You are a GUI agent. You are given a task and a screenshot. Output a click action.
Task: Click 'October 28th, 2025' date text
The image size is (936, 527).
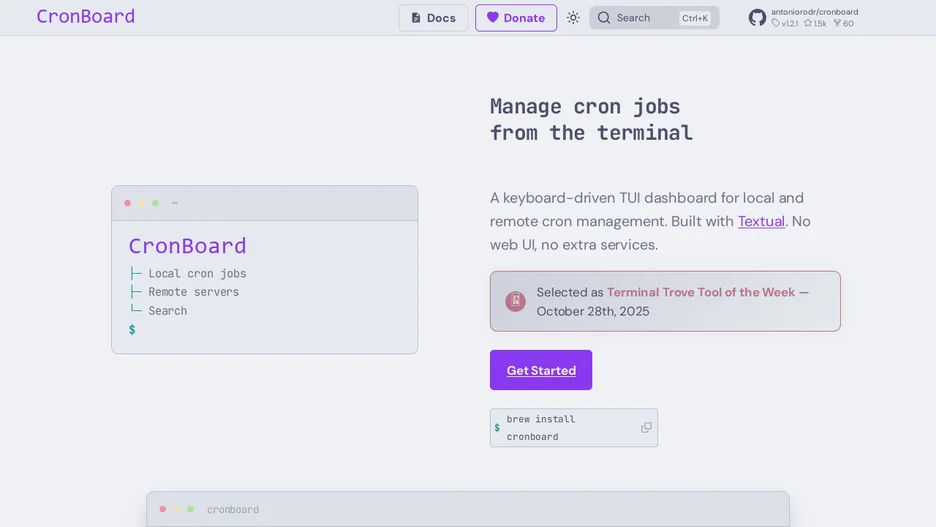coord(593,312)
